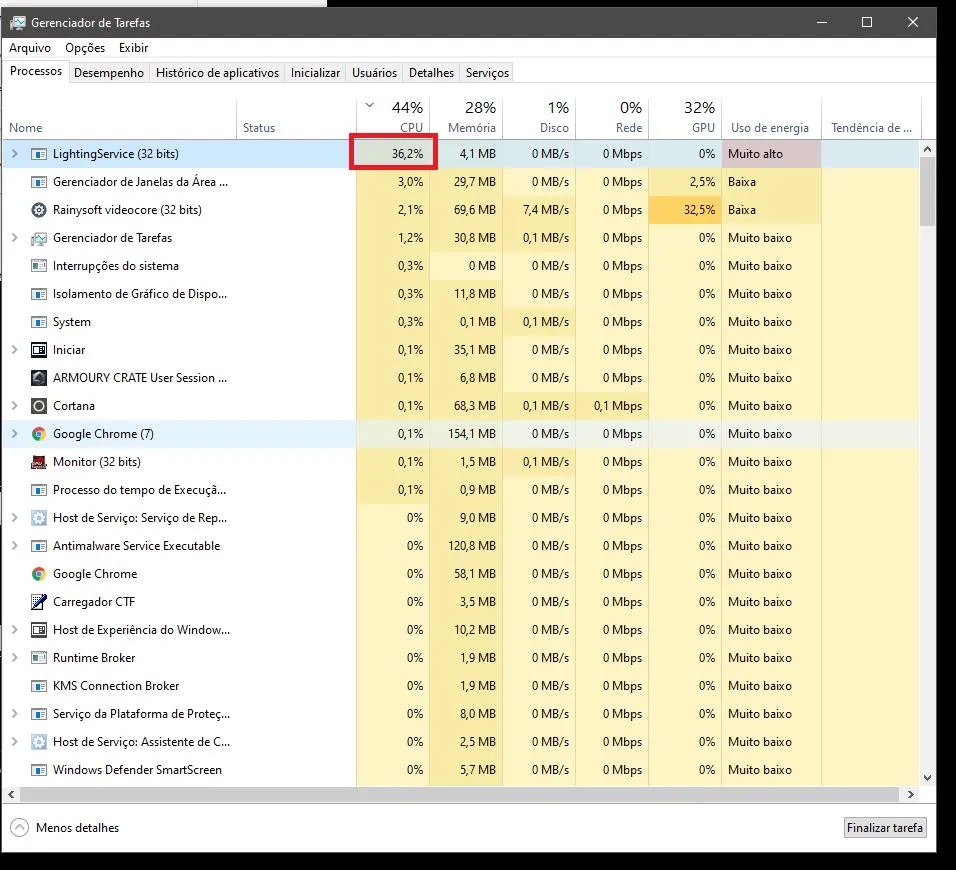The width and height of the screenshot is (956, 870).
Task: Sort processes by the GPU column
Action: coord(685,117)
